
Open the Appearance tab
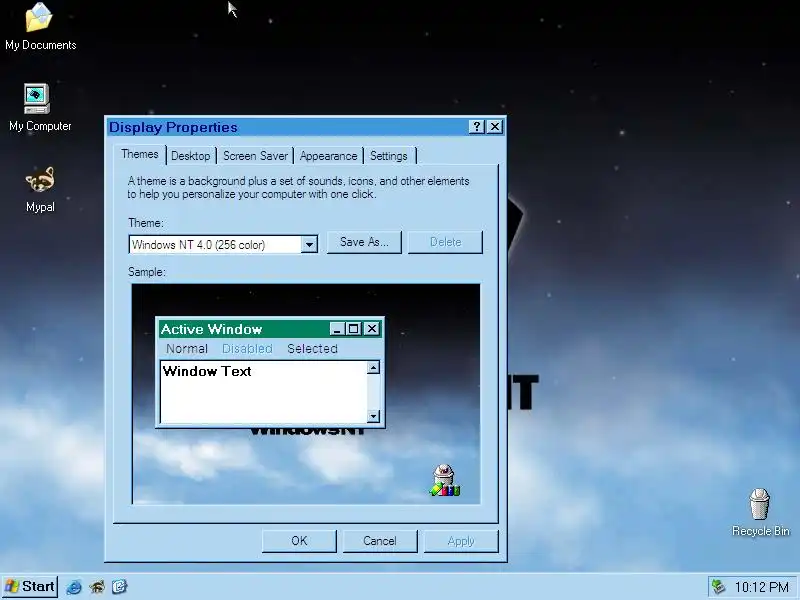tap(329, 156)
